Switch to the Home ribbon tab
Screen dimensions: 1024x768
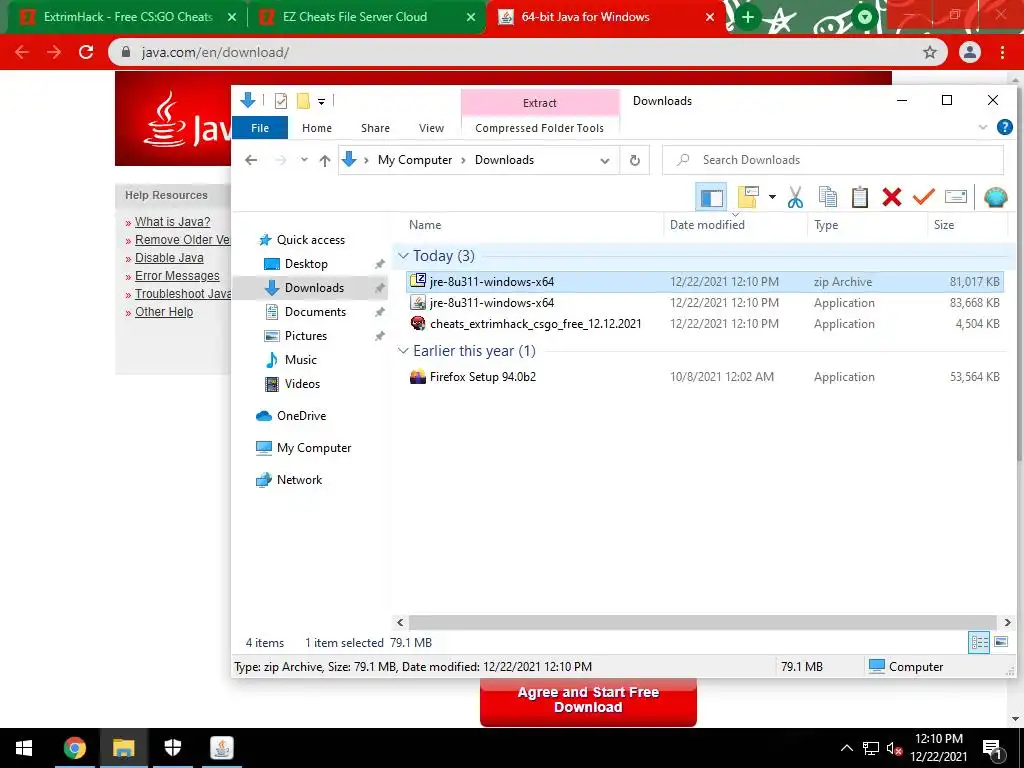(317, 128)
